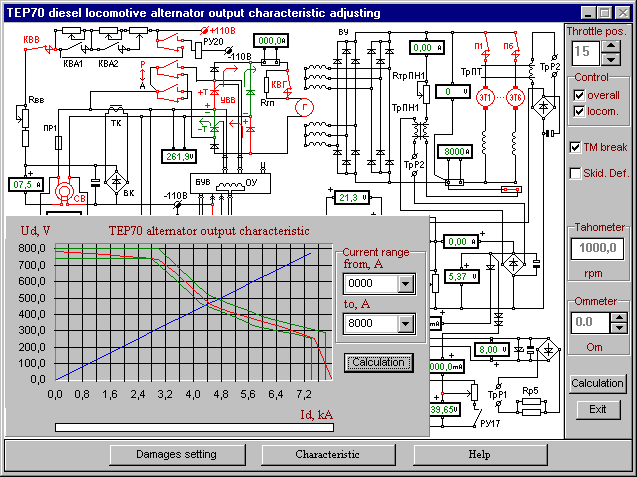Uncheck the overall control checkbox
This screenshot has width=637, height=477.
pos(579,95)
